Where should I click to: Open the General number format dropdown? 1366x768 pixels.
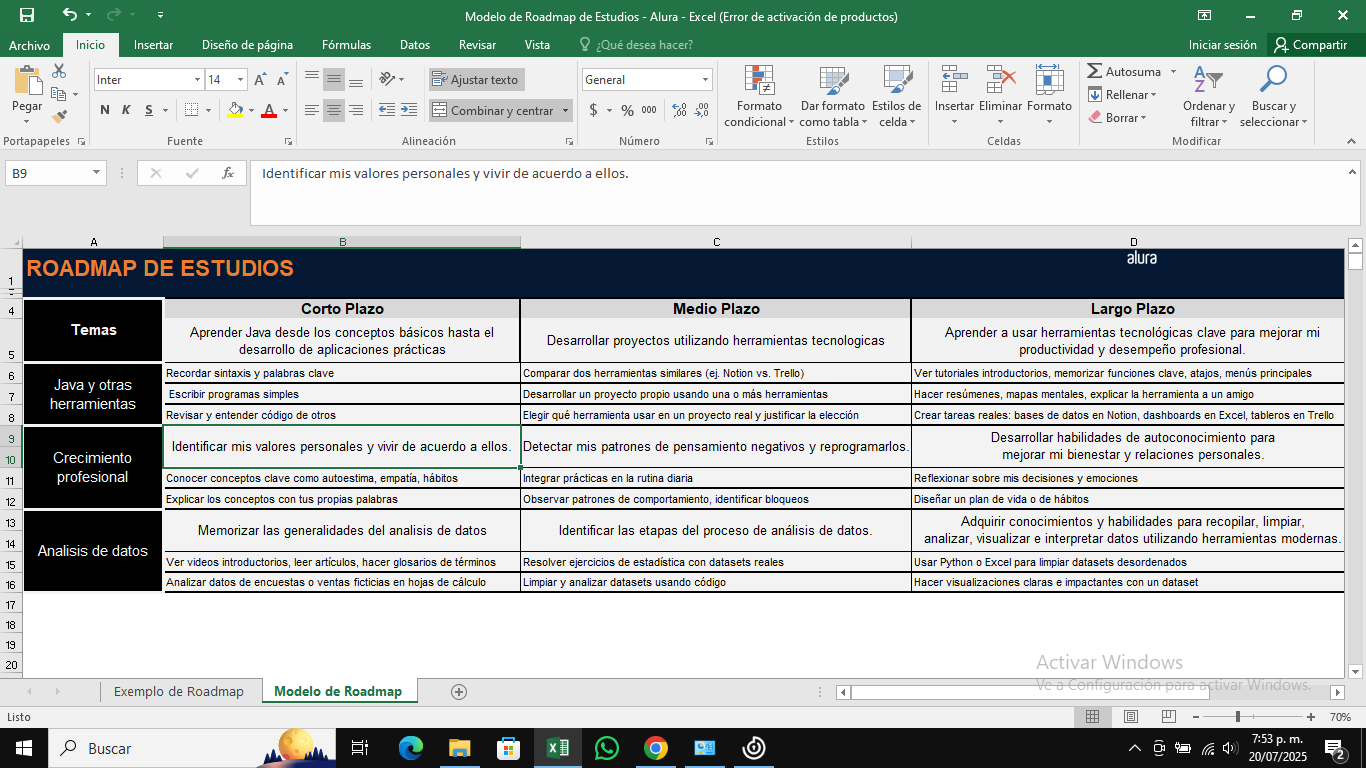(x=705, y=80)
